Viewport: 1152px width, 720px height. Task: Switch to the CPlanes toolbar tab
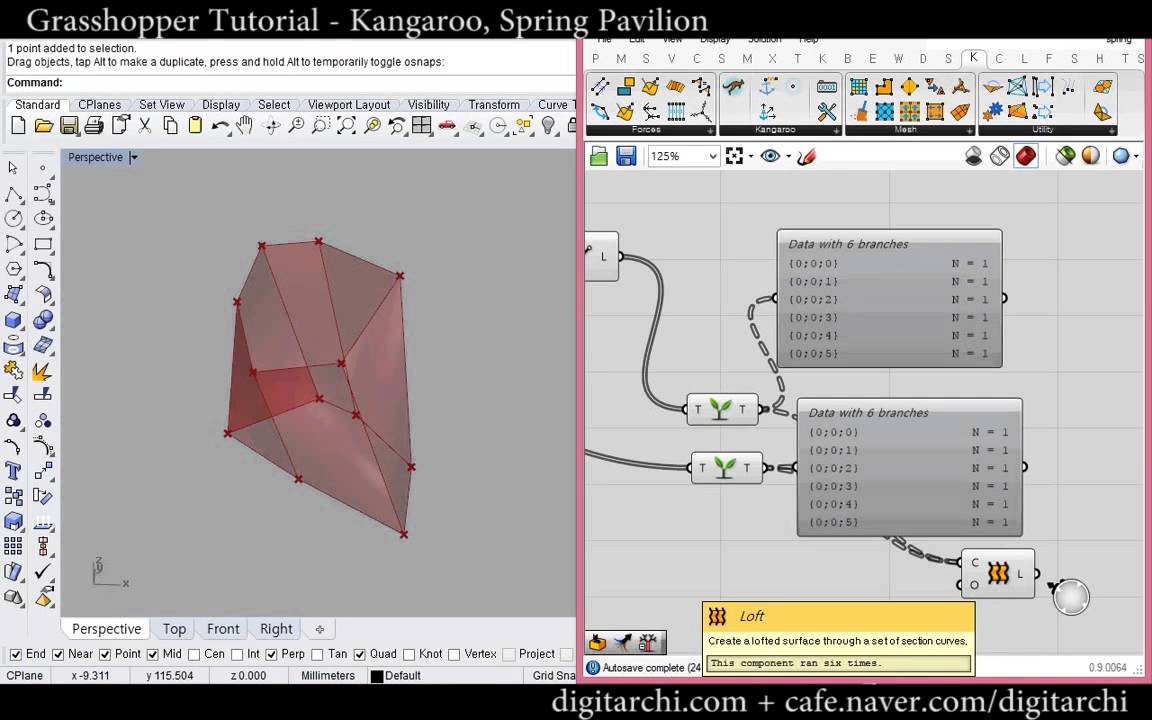[99, 105]
